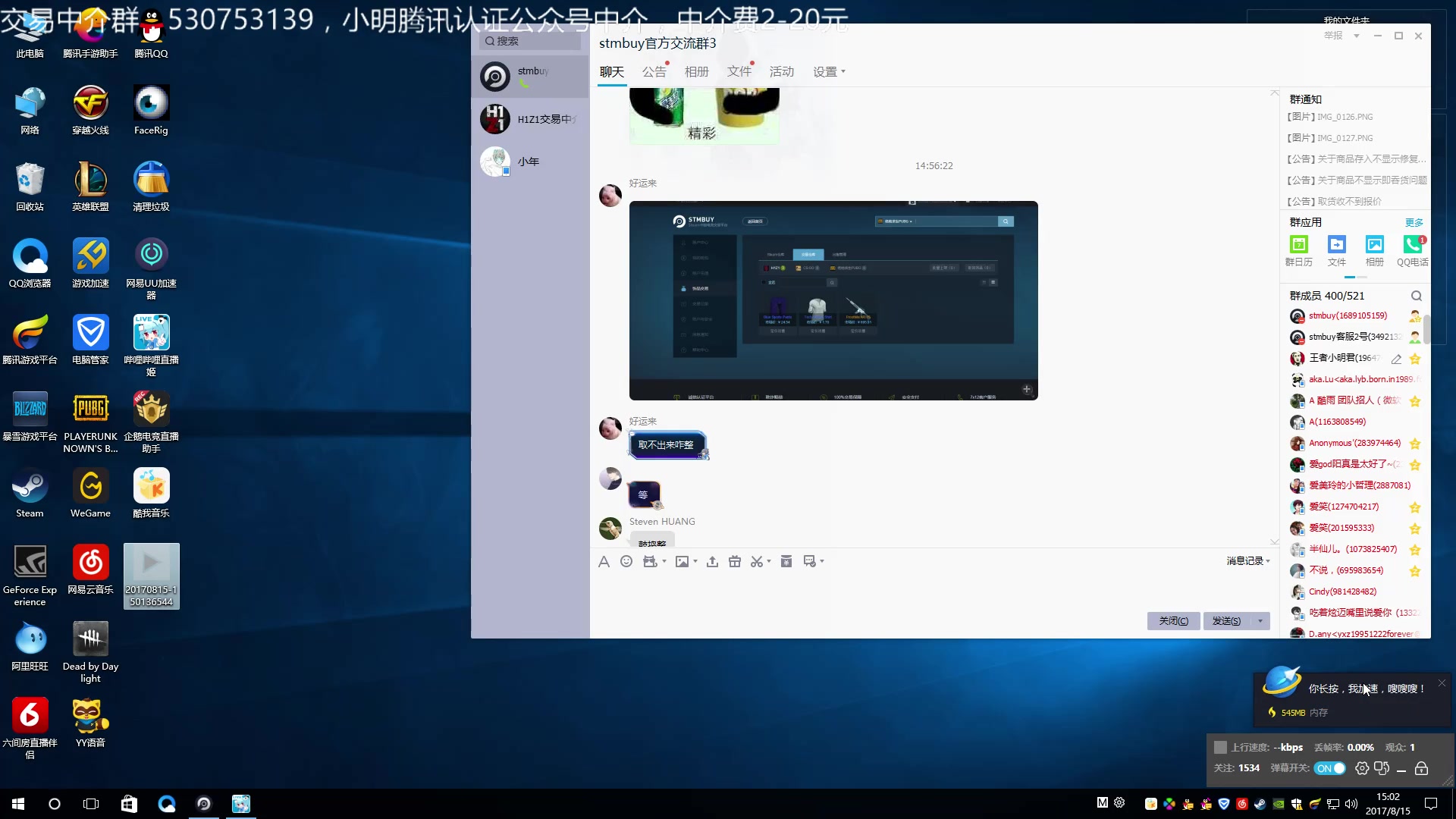The image size is (1456, 819).
Task: Open the FaceRig desktop shortcut
Action: pos(151,110)
